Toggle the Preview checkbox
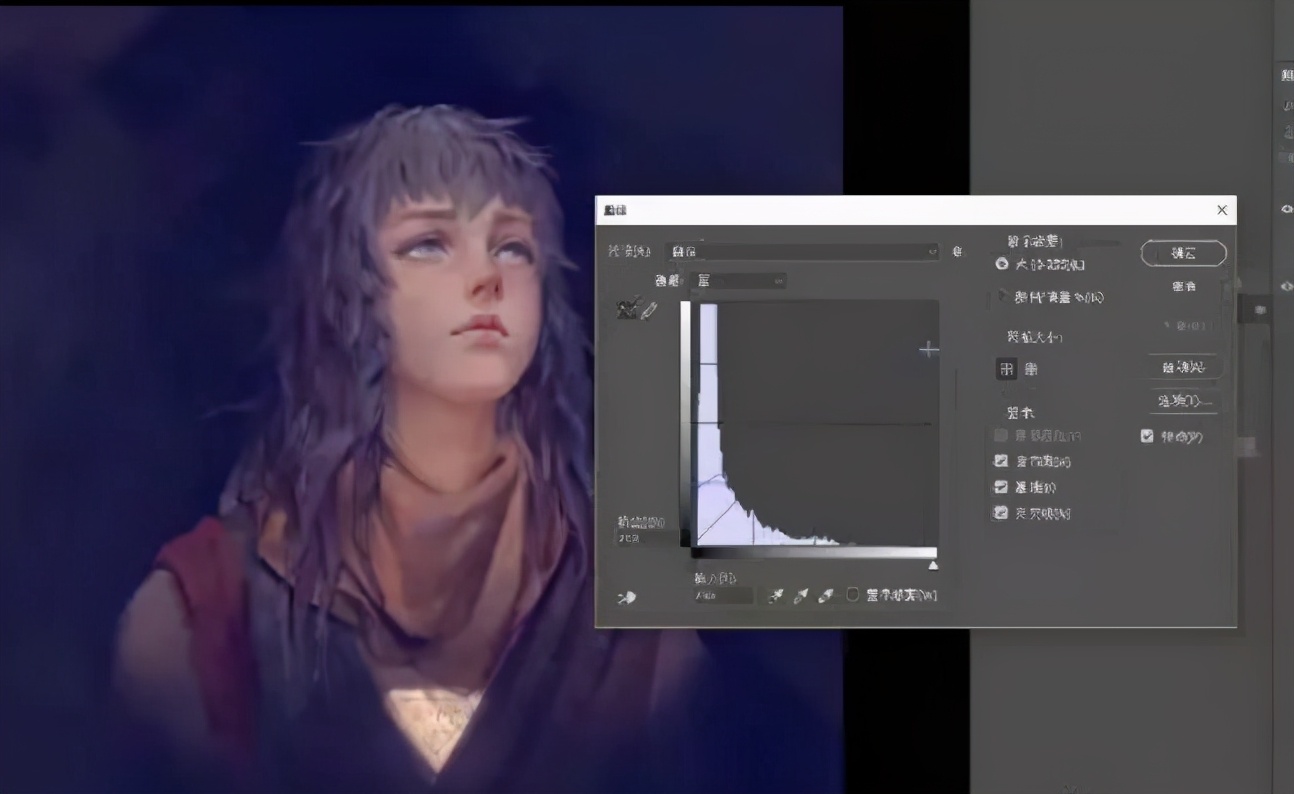1294x794 pixels. [x=1147, y=436]
